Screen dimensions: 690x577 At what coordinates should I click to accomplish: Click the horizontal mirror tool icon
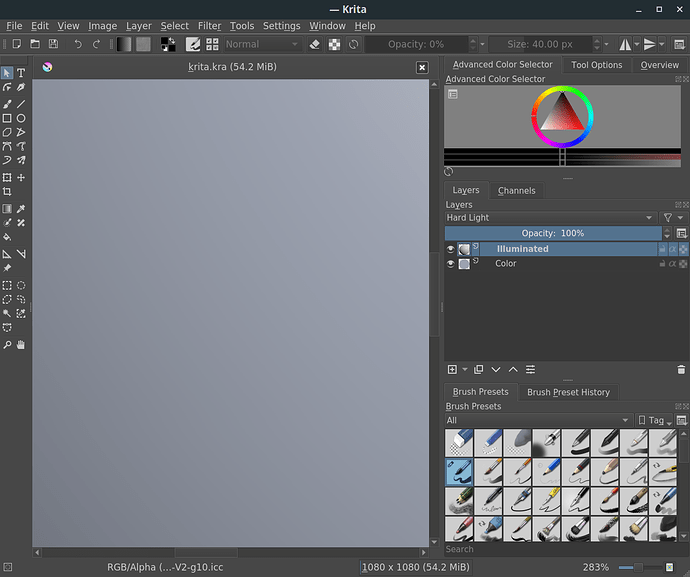coord(627,44)
